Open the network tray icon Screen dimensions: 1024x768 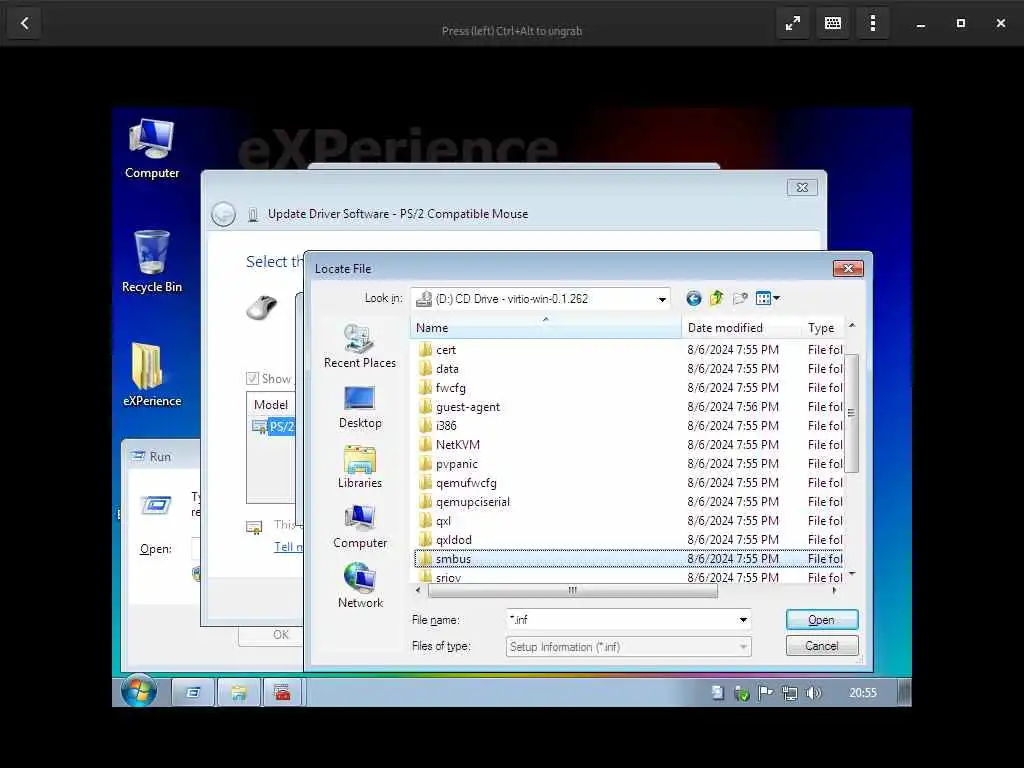(x=790, y=693)
